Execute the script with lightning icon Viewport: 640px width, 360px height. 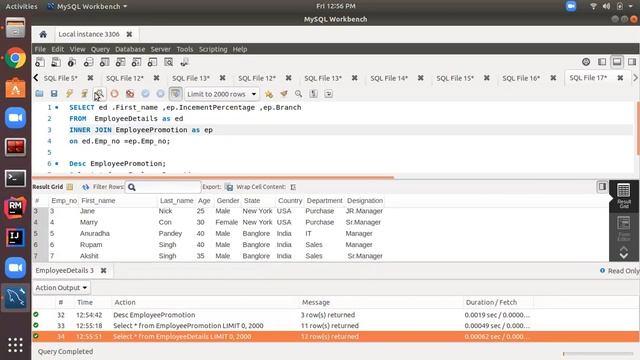click(x=69, y=93)
